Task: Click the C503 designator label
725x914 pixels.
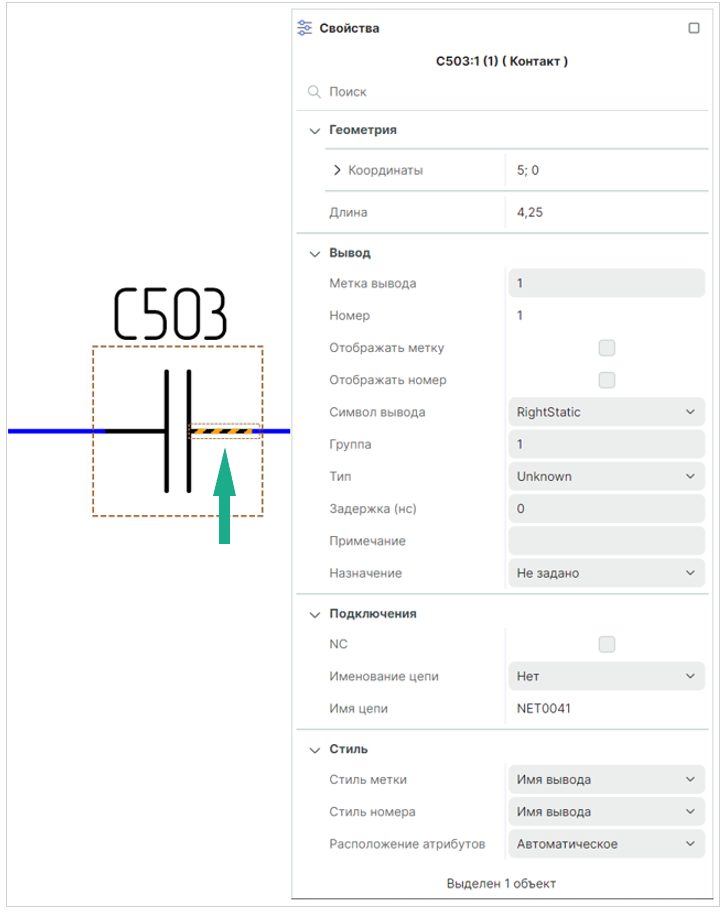Action: 170,314
